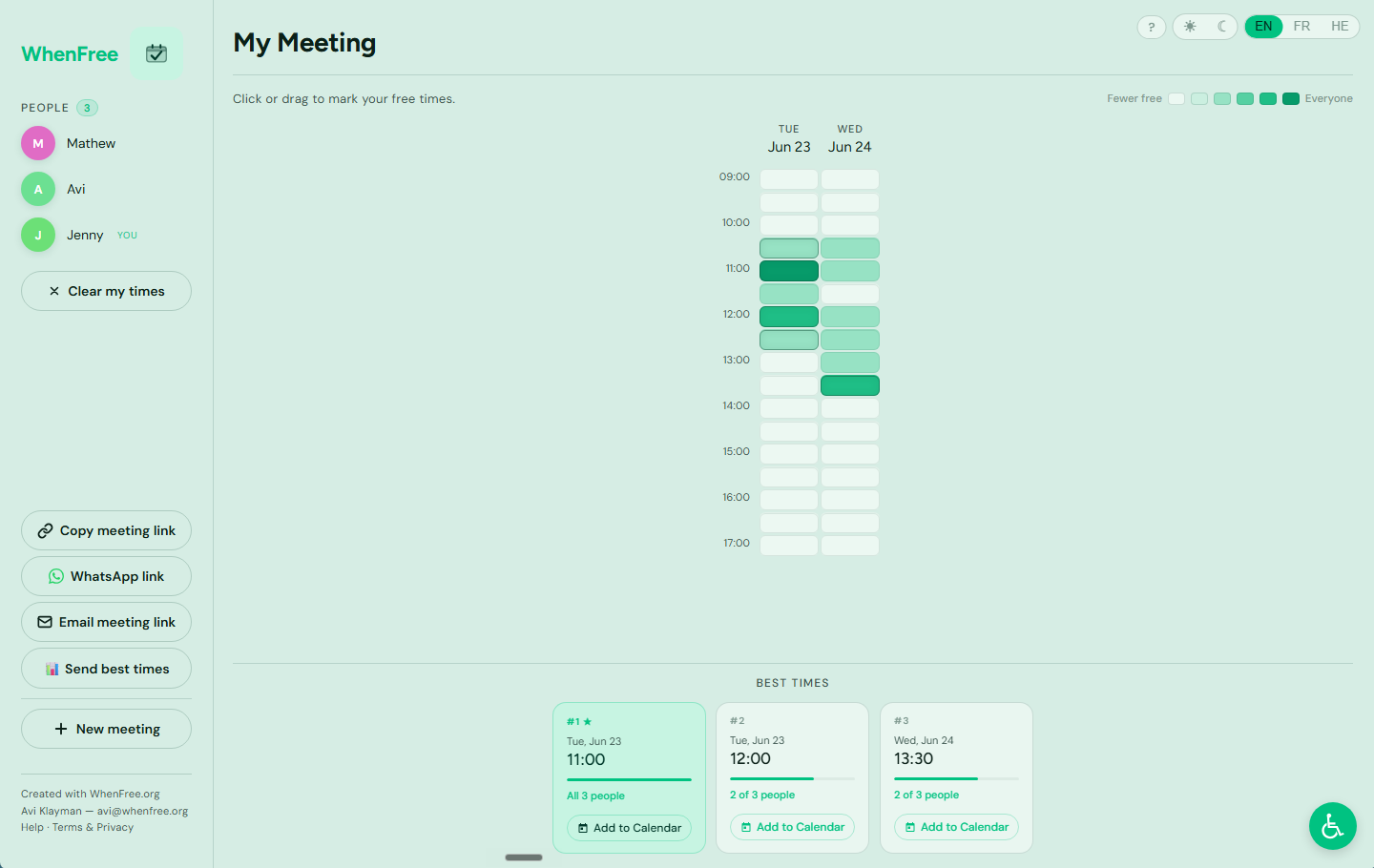The width and height of the screenshot is (1374, 868).
Task: Click Avi's green avatar
Action: (38, 189)
